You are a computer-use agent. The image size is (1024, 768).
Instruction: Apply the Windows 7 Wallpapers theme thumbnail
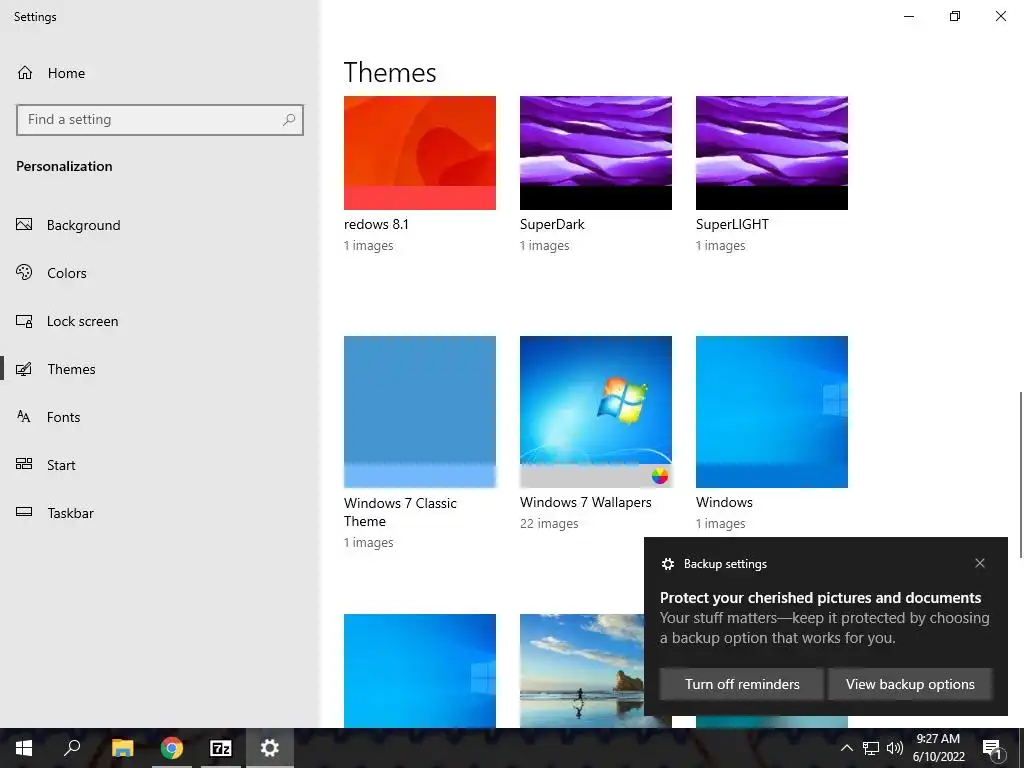(x=596, y=411)
